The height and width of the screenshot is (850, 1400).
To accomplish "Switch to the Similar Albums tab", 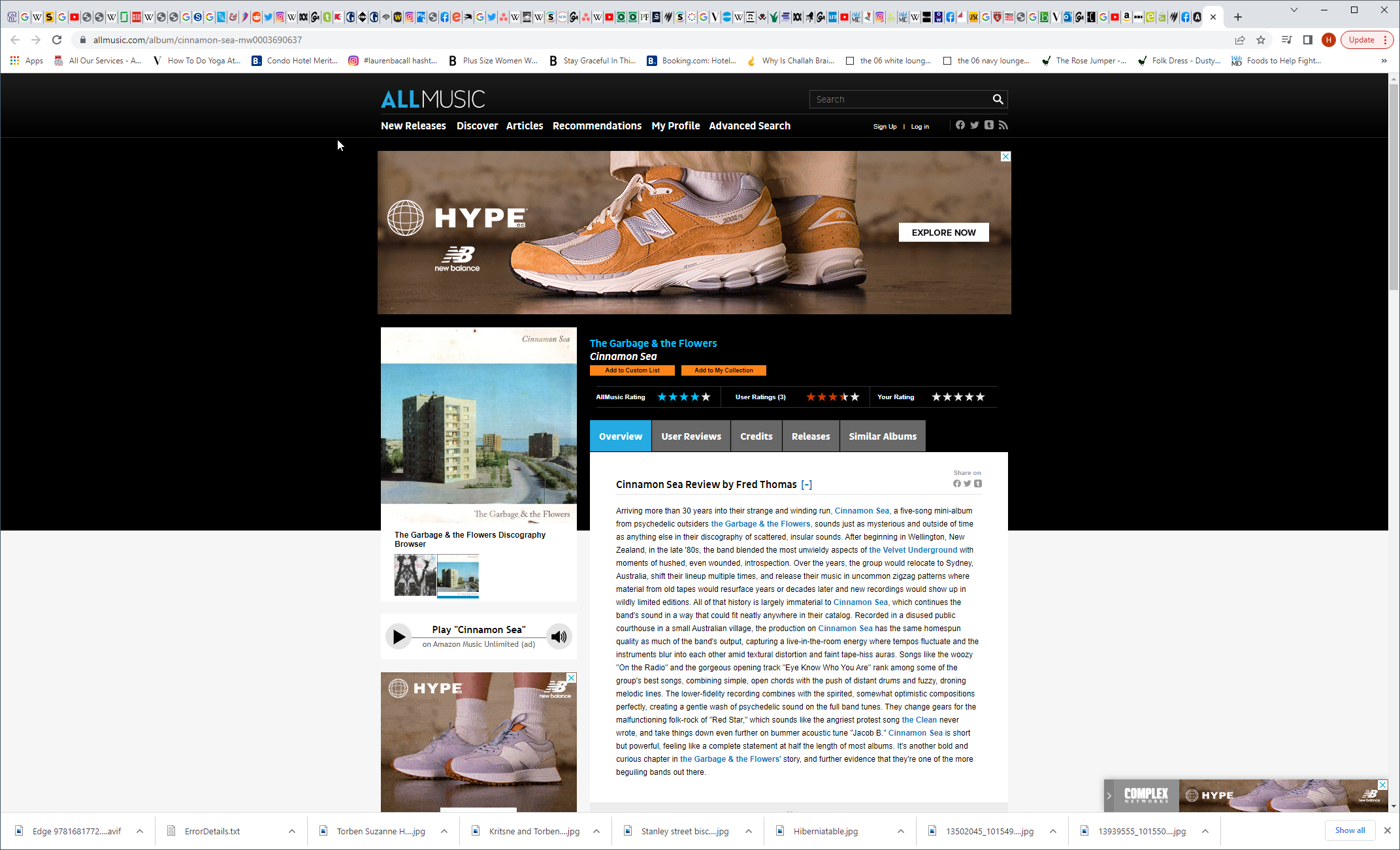I will point(883,436).
